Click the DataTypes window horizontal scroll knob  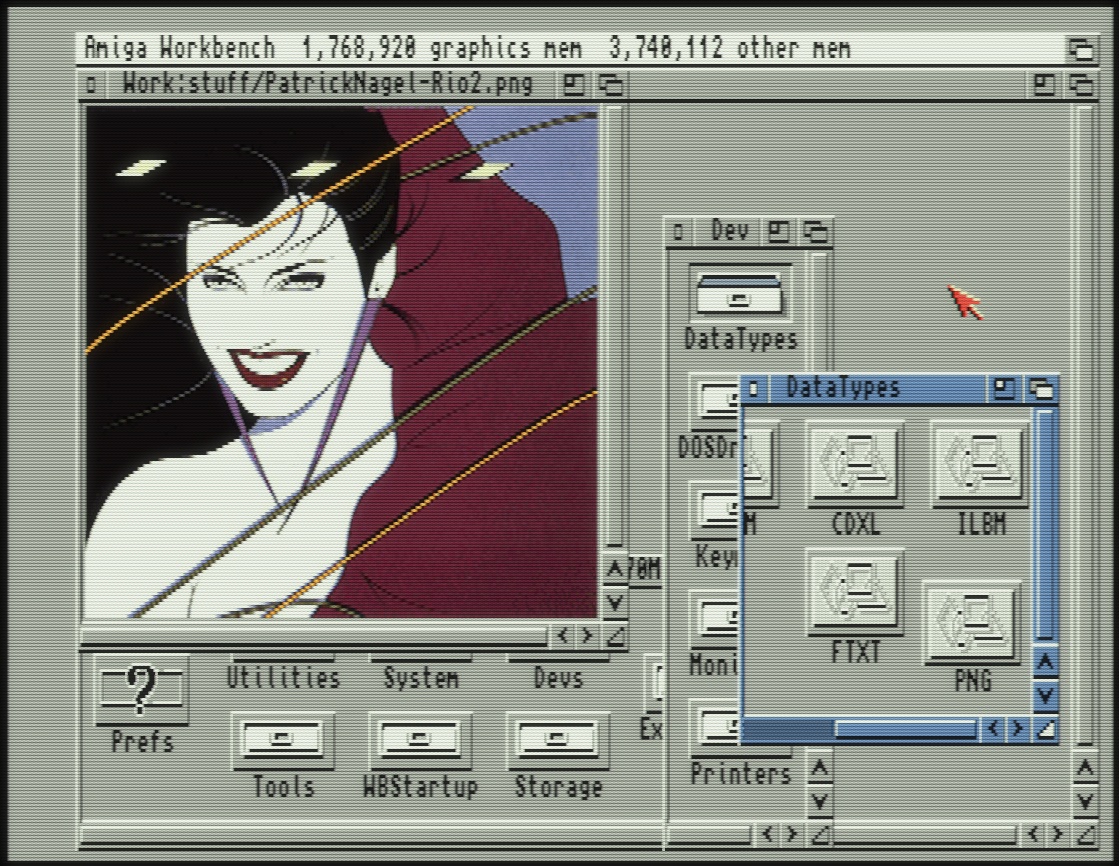tap(906, 729)
